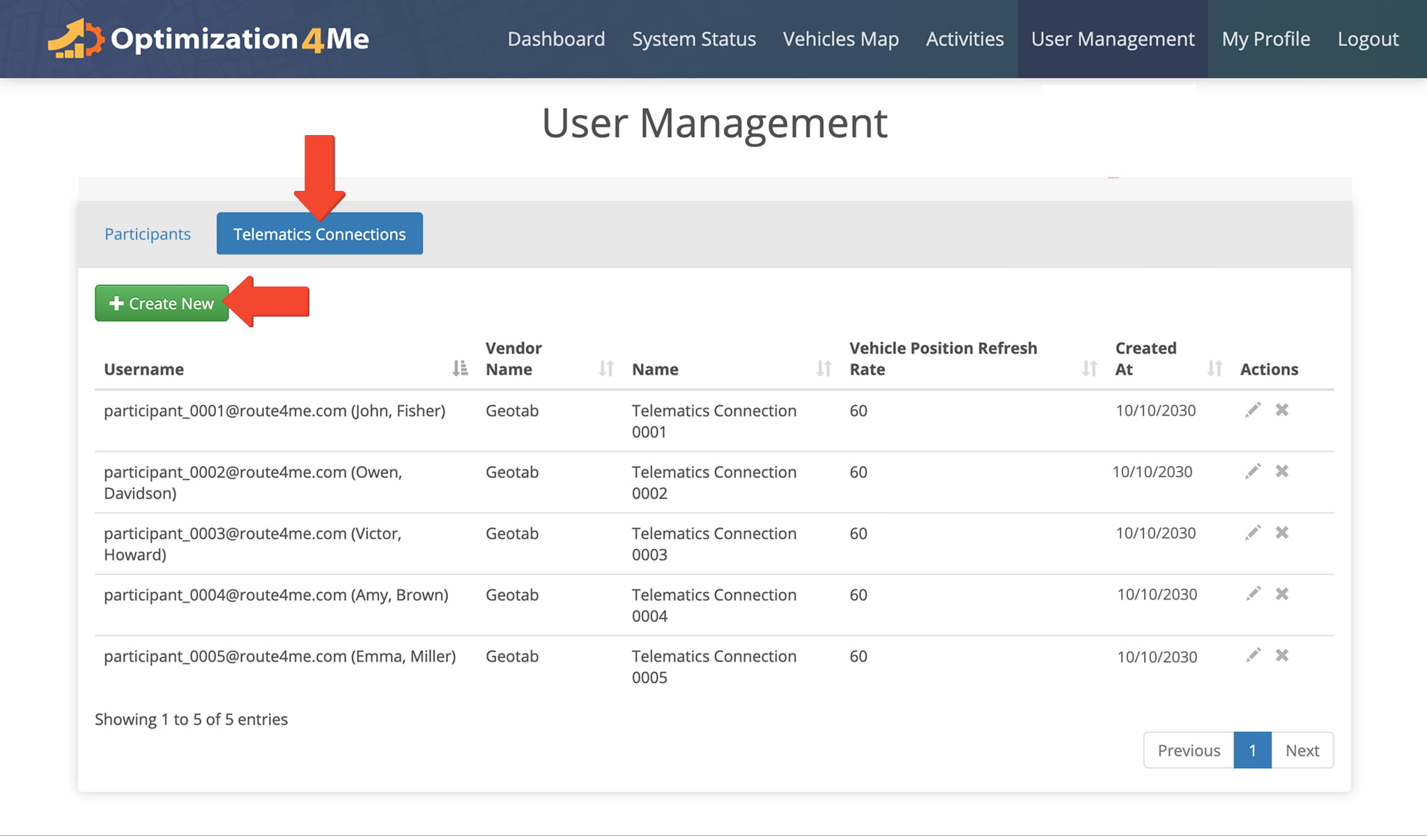Go to Next page of entries
The height and width of the screenshot is (840, 1427).
pyautogui.click(x=1302, y=750)
